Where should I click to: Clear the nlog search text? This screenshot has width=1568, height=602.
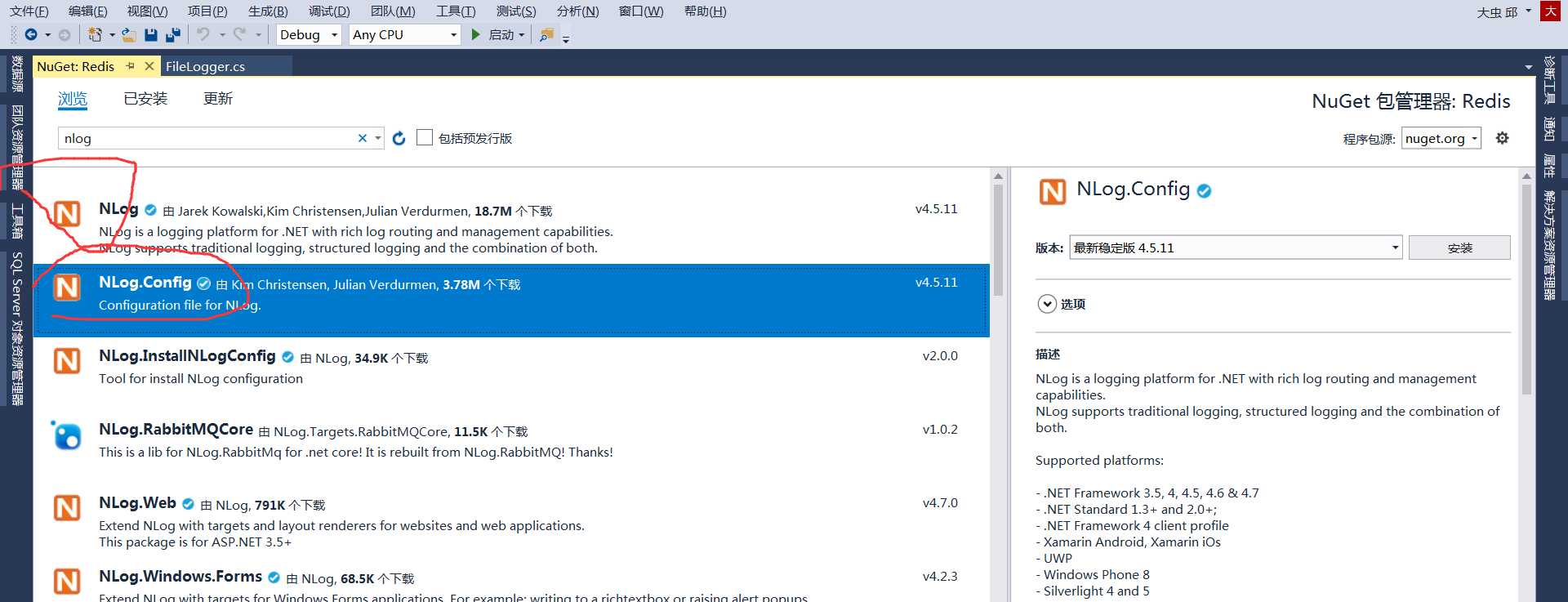[363, 138]
